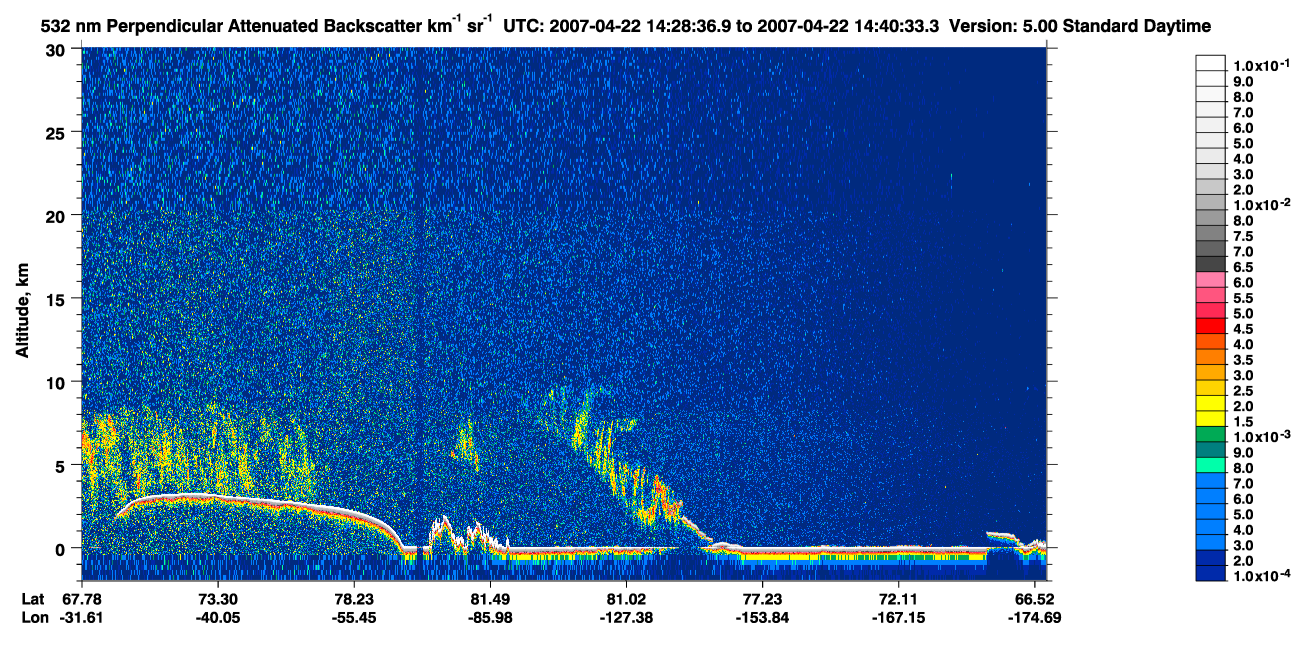This screenshot has height=667, width=1300.
Task: Click longitude value -167.15
Action: pyautogui.click(x=898, y=617)
